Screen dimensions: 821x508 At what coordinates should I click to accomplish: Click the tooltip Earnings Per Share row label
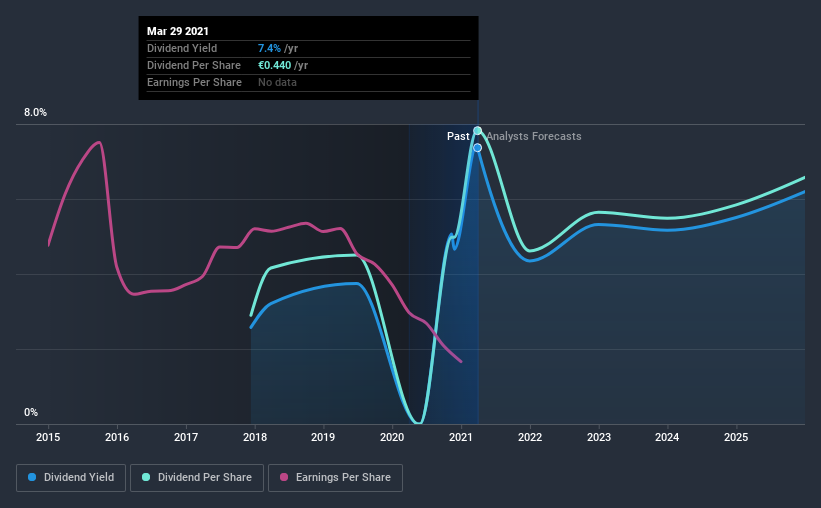[194, 82]
